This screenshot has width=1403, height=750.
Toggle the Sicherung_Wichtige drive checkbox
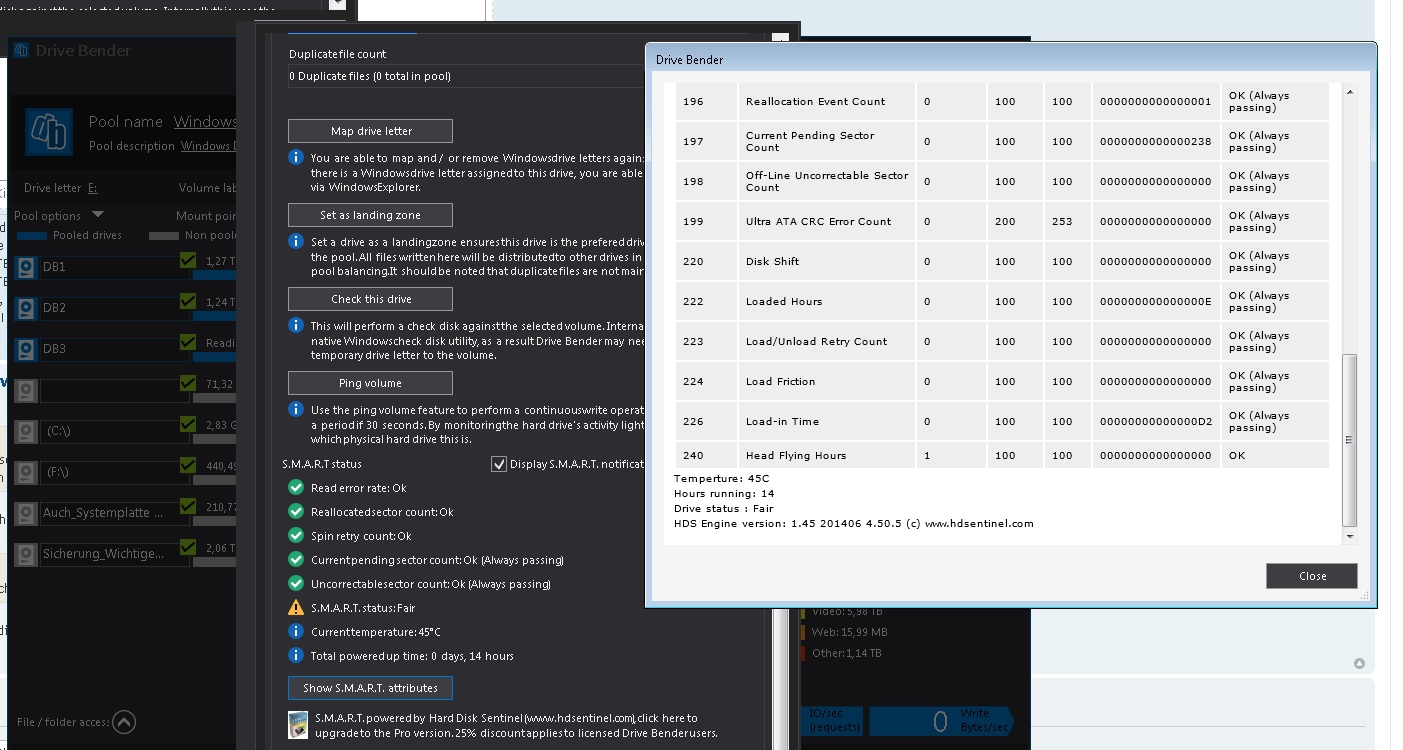coord(187,547)
